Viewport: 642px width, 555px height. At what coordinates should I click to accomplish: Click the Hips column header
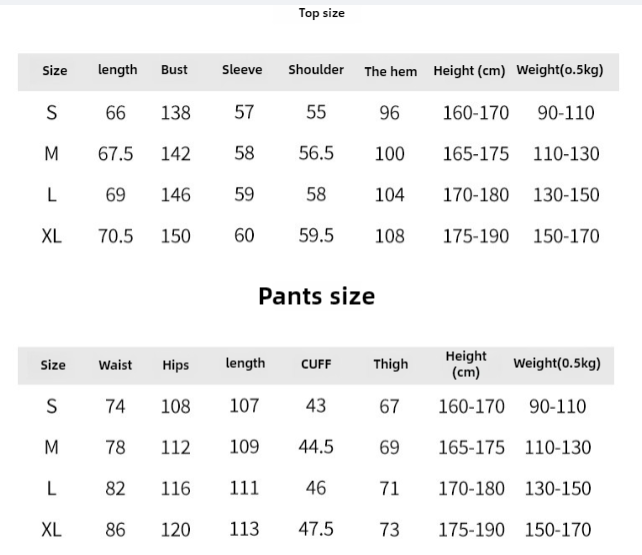[175, 365]
